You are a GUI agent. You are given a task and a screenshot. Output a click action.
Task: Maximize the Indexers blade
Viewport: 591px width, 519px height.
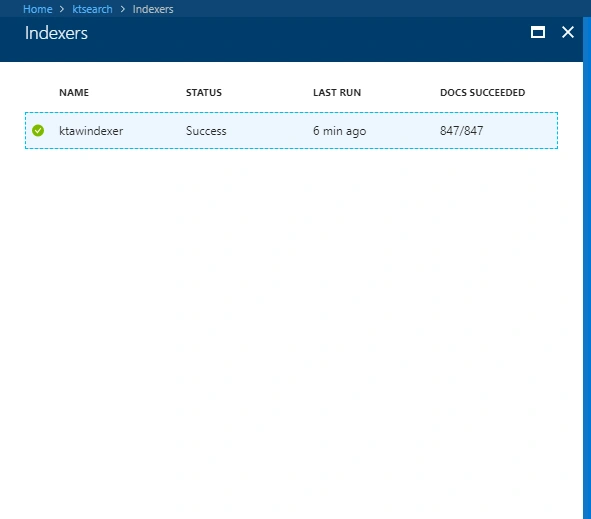click(x=537, y=32)
